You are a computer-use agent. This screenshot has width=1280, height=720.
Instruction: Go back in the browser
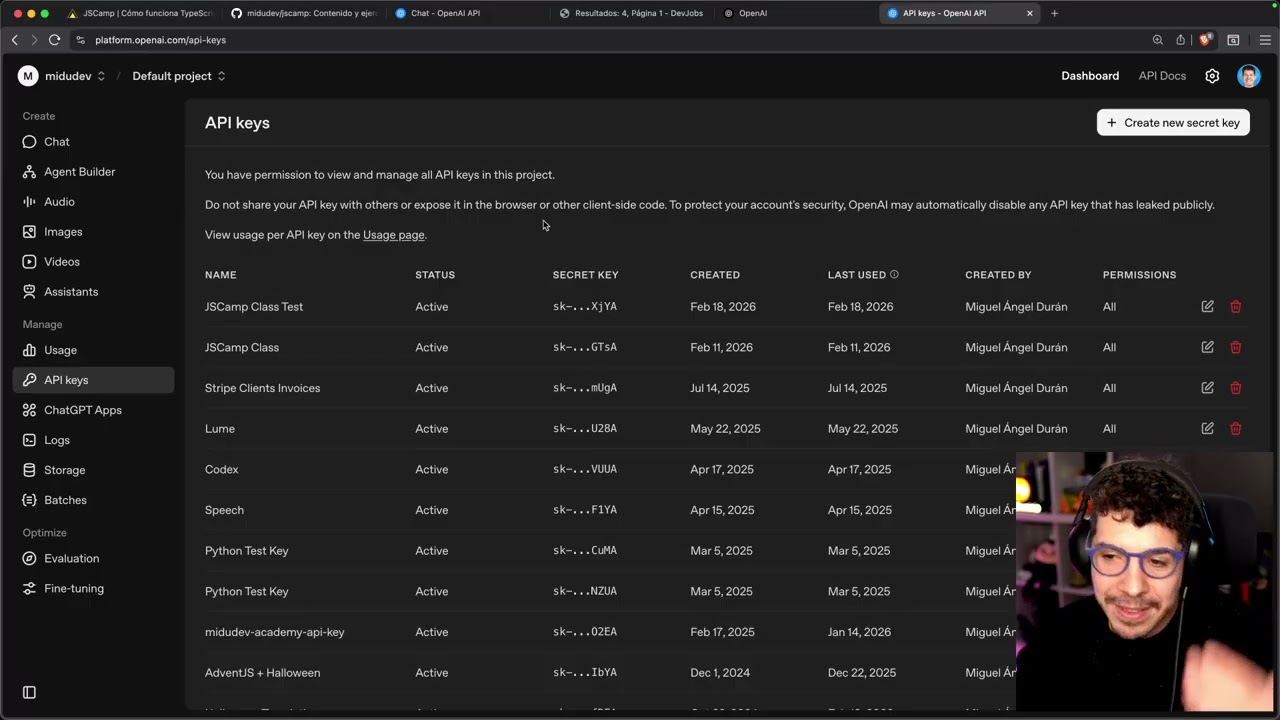(15, 40)
